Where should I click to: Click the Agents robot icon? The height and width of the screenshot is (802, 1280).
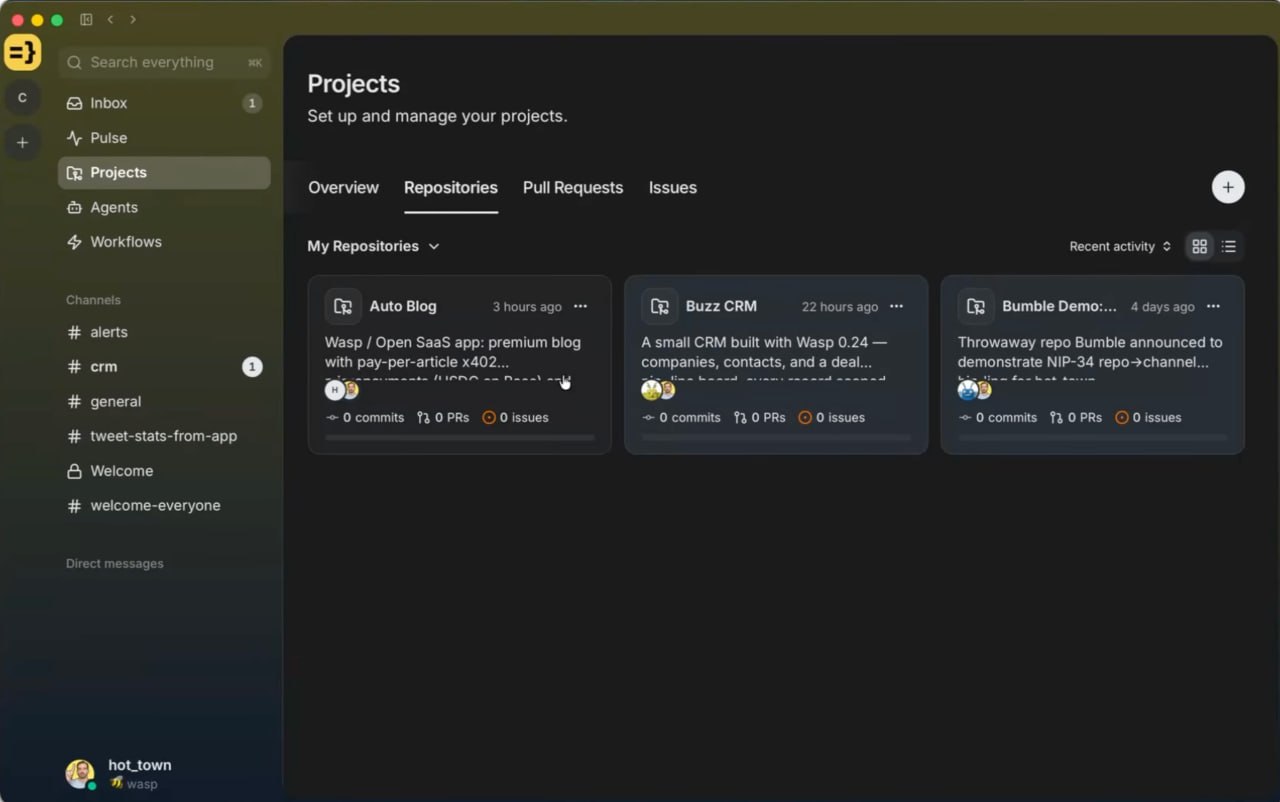point(74,207)
